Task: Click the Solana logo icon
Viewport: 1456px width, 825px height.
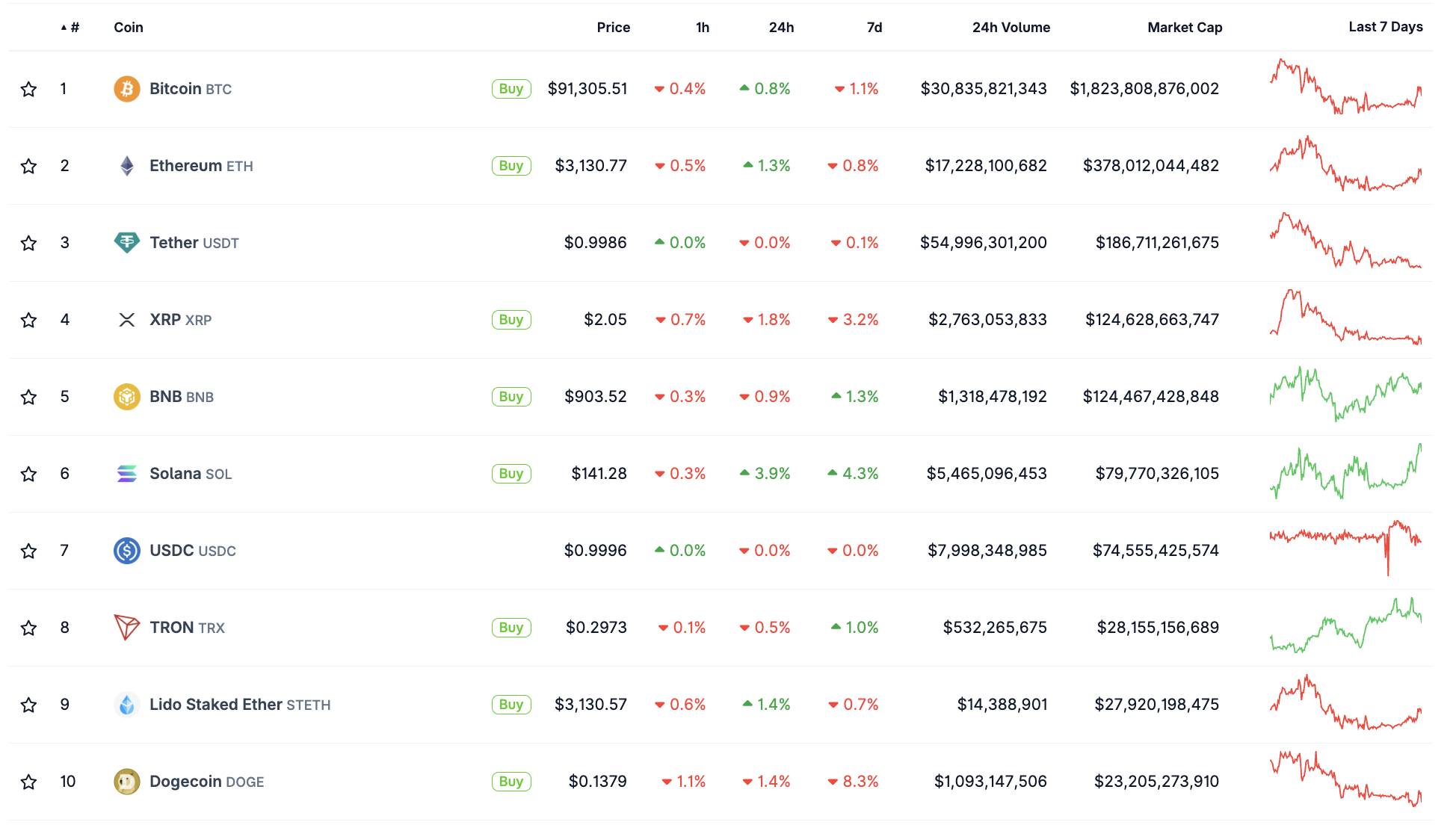Action: (126, 474)
